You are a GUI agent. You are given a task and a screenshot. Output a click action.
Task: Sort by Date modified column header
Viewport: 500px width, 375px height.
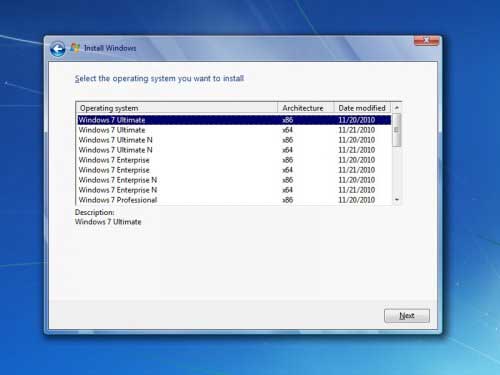[362, 108]
